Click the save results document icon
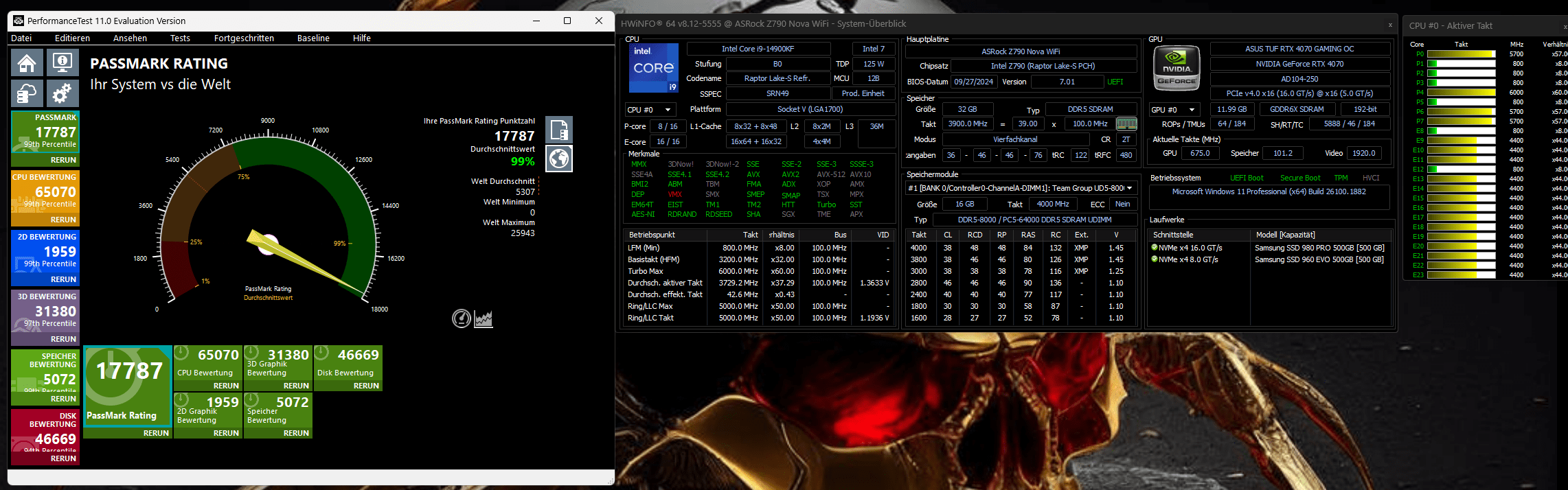Image resolution: width=1568 pixels, height=490 pixels. coord(559,130)
